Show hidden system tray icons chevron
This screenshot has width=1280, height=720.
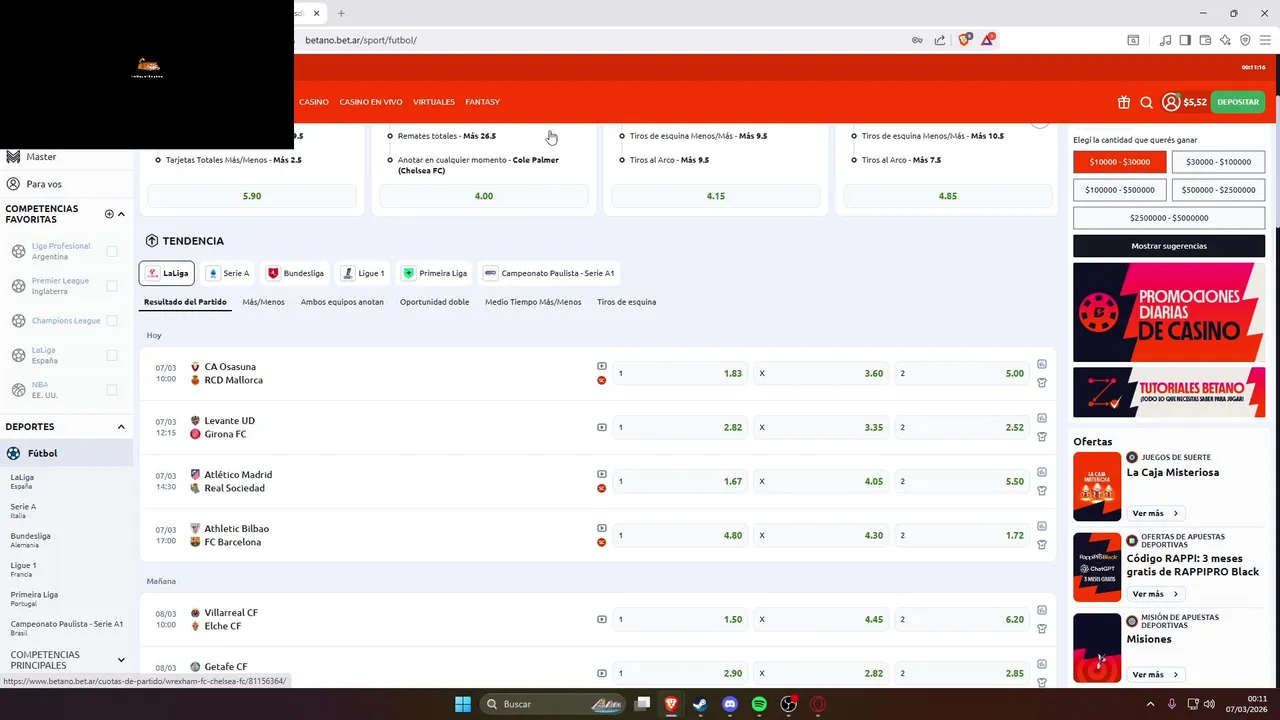1150,704
